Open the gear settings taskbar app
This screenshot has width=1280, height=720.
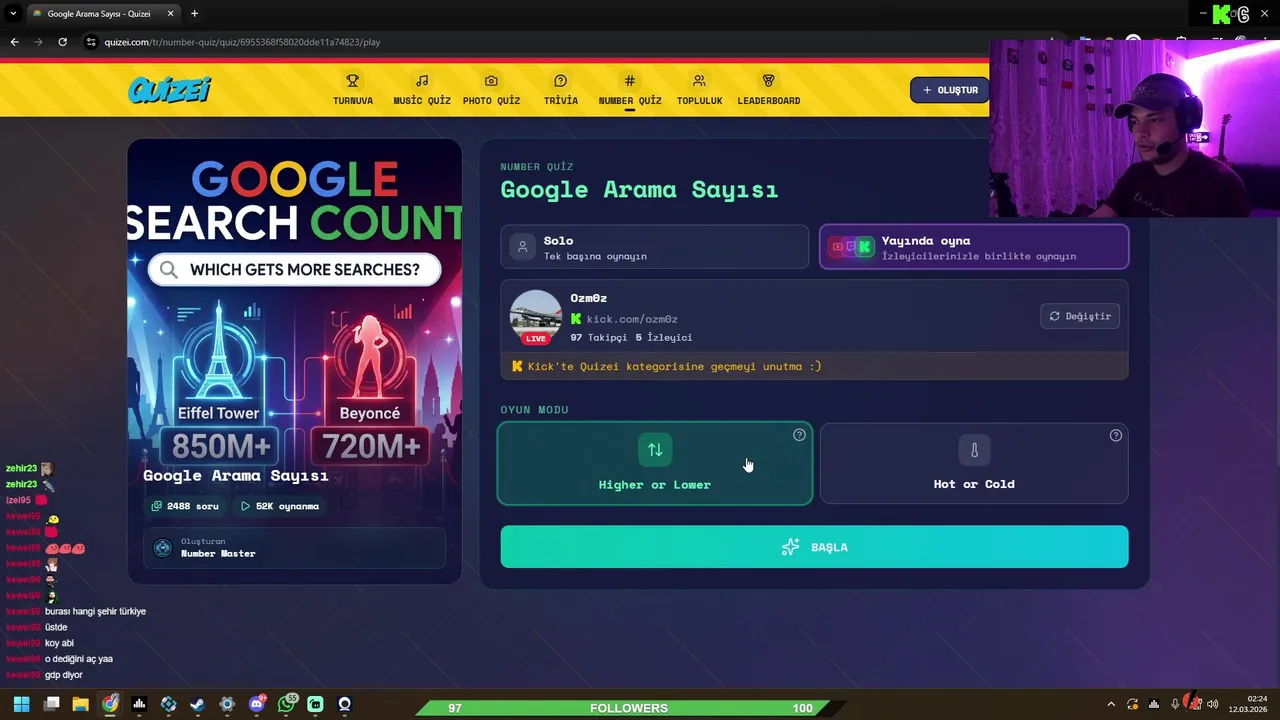[227, 705]
